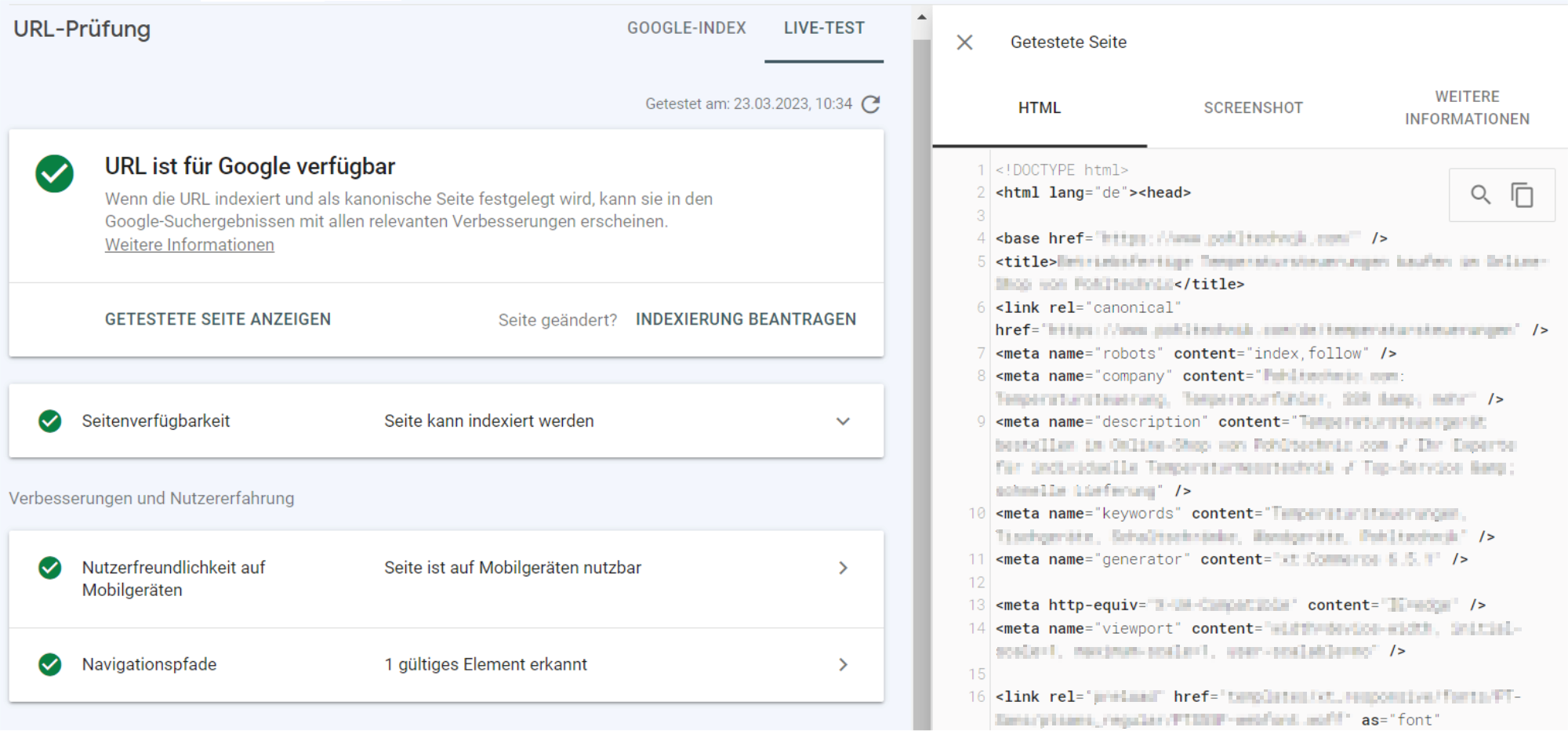Click the Seite geändert? label

(x=557, y=320)
